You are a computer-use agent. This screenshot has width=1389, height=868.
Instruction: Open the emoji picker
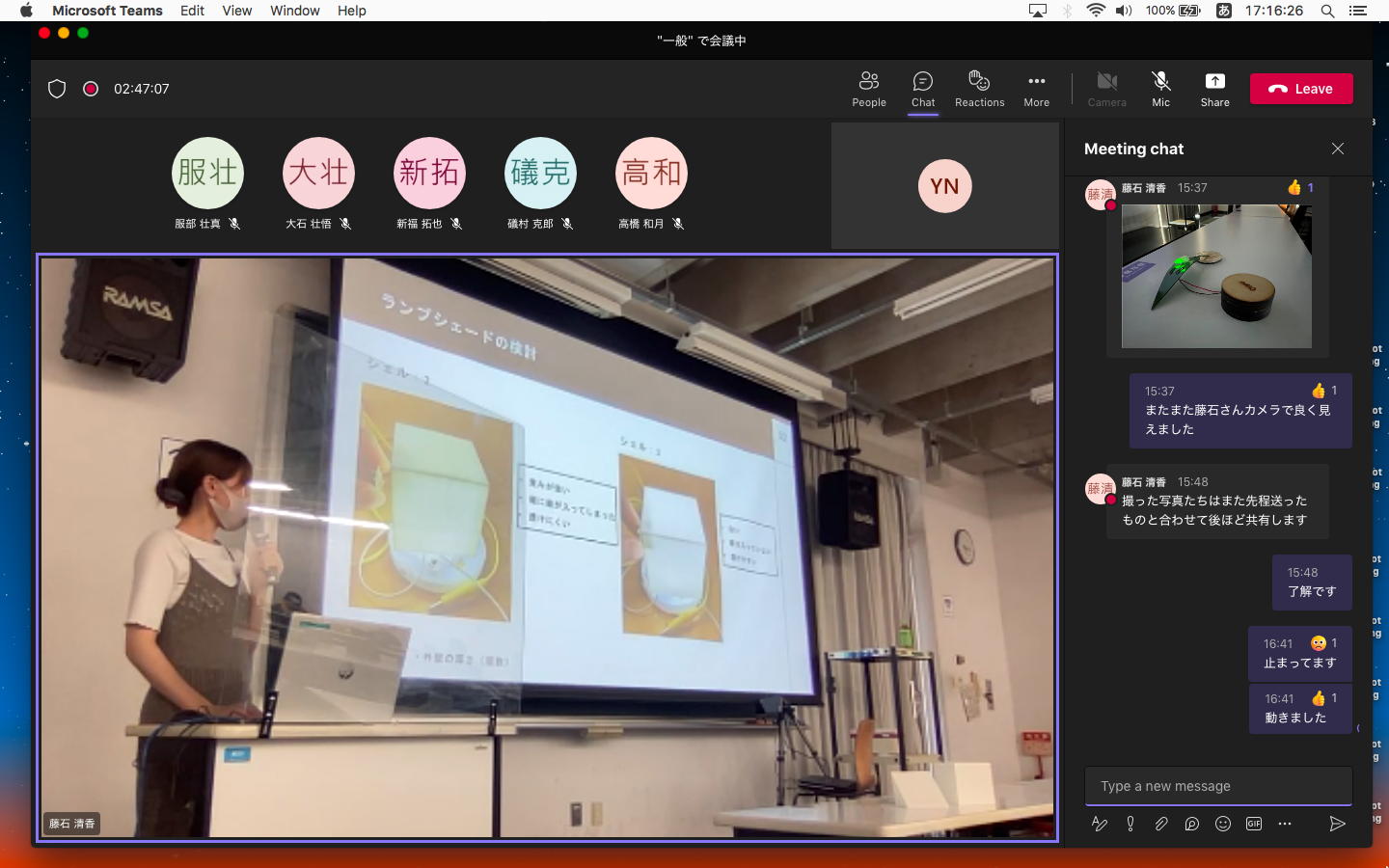coord(1222,824)
